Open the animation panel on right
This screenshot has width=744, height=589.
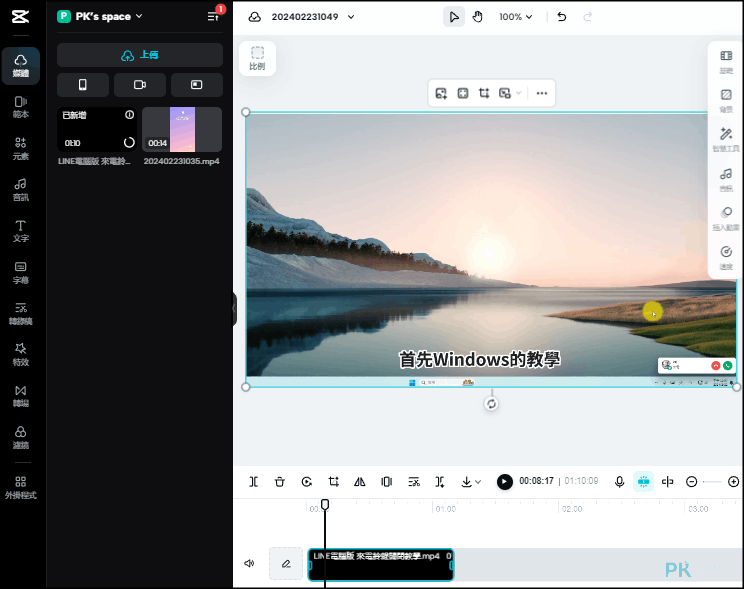(726, 218)
